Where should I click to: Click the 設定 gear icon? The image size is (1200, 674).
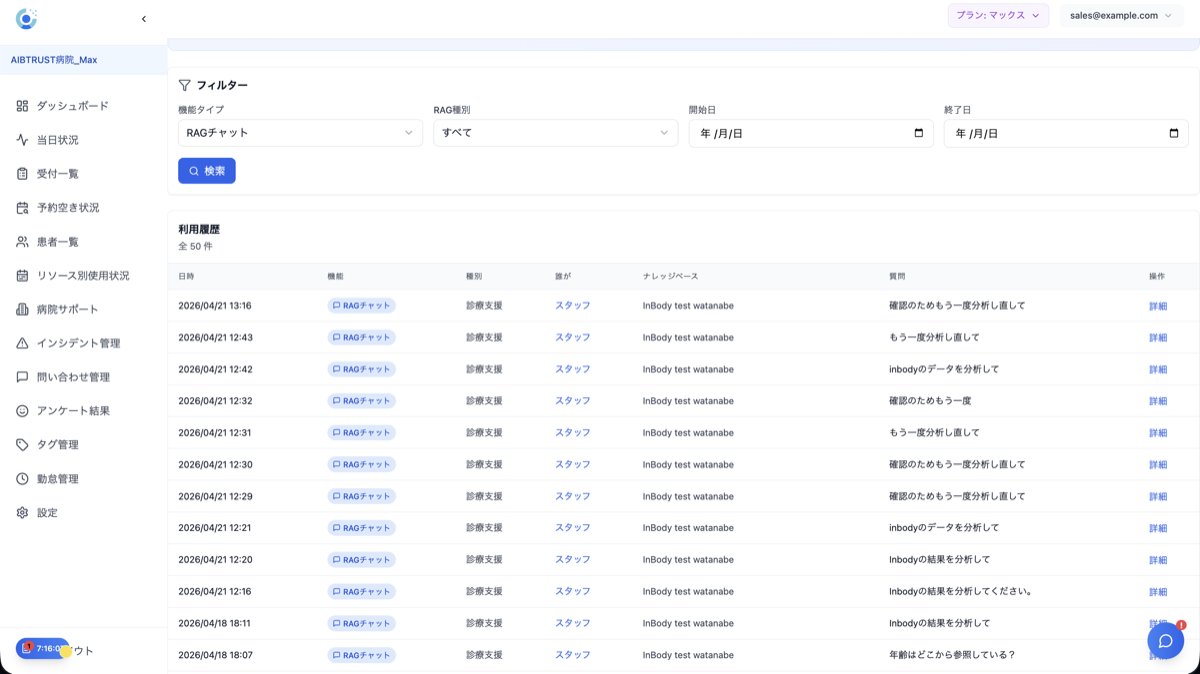pos(22,513)
